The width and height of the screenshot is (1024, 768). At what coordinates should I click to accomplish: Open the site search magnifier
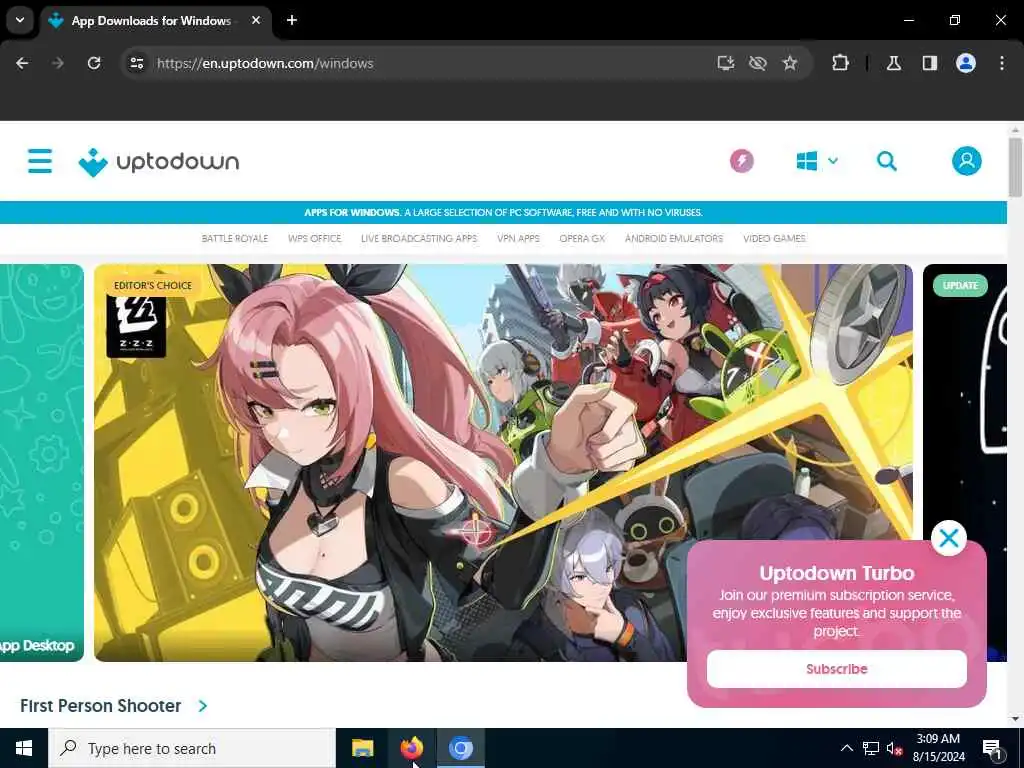pyautogui.click(x=886, y=161)
